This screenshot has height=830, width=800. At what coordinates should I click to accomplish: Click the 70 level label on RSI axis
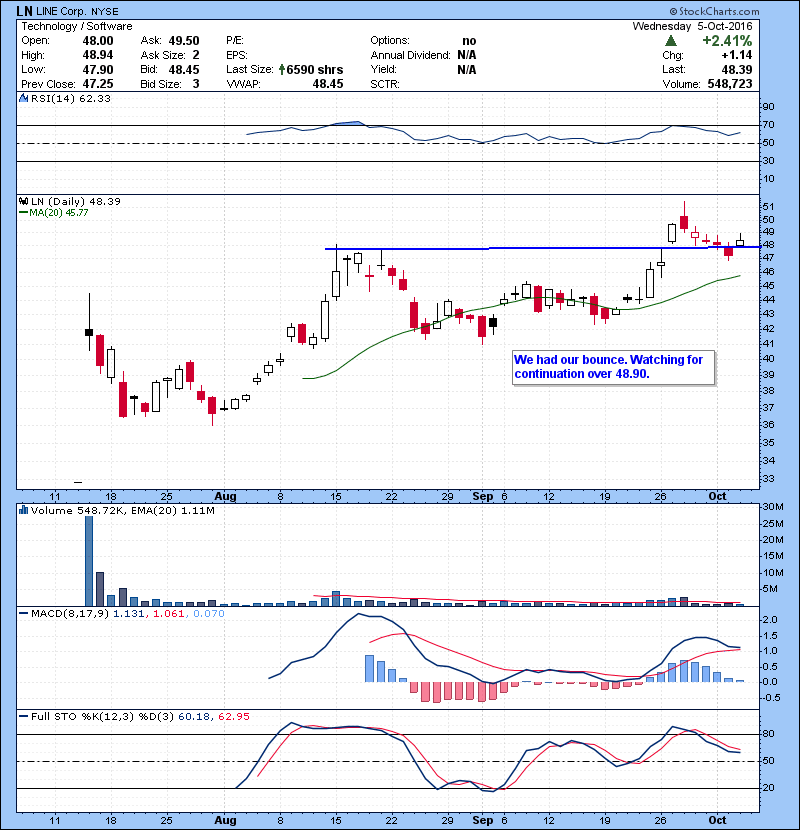tap(768, 124)
